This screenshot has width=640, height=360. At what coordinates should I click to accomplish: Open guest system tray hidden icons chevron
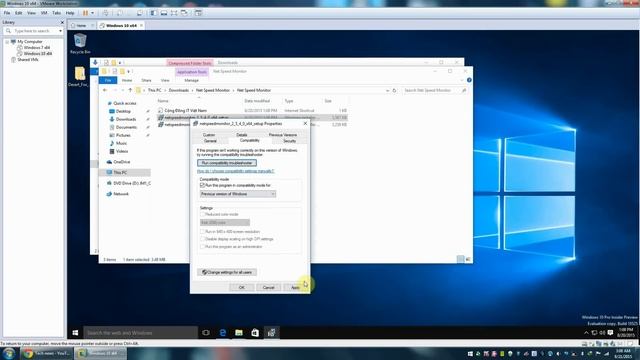tap(586, 333)
